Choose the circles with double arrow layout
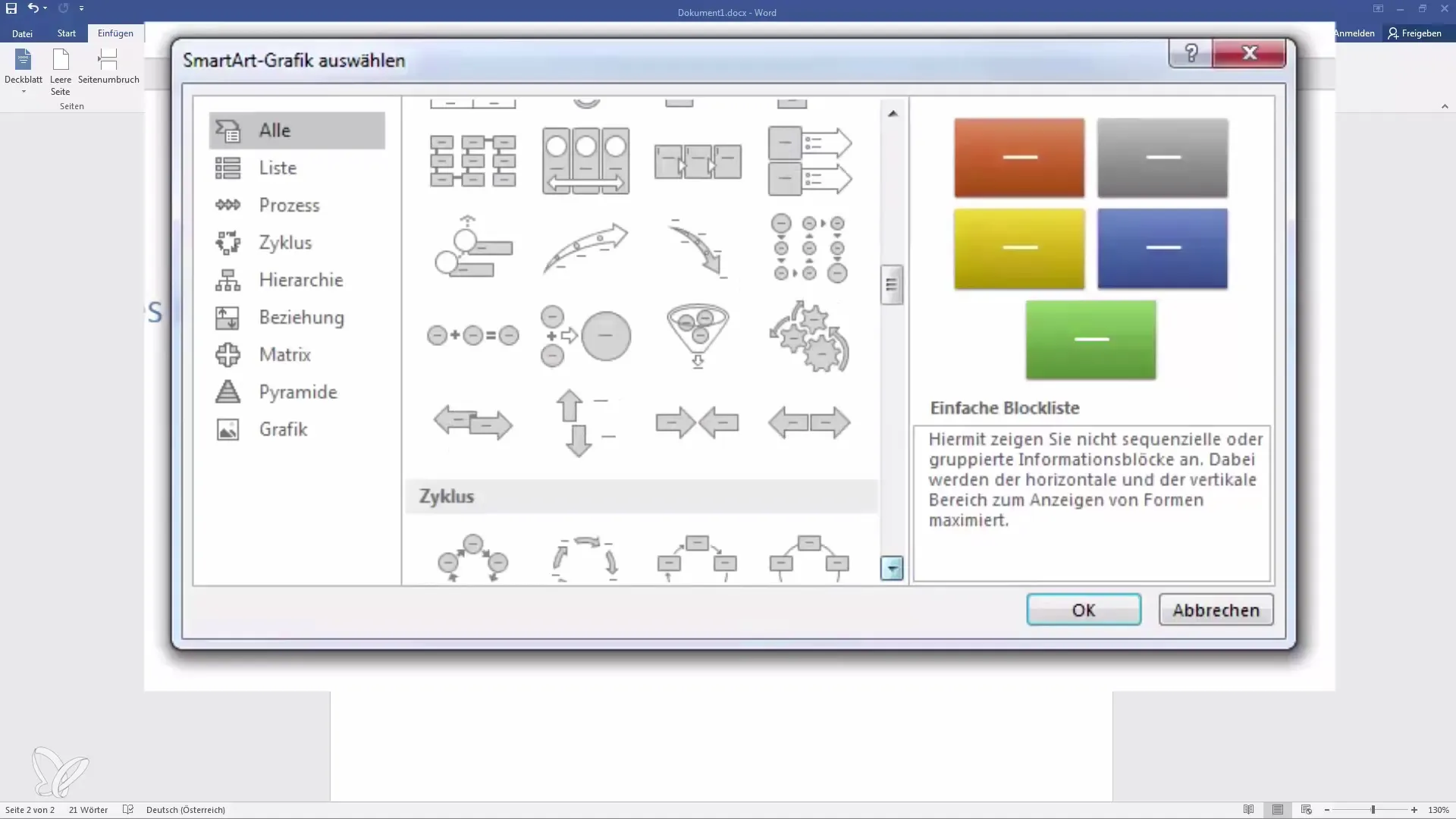This screenshot has height=819, width=1456. (585, 161)
